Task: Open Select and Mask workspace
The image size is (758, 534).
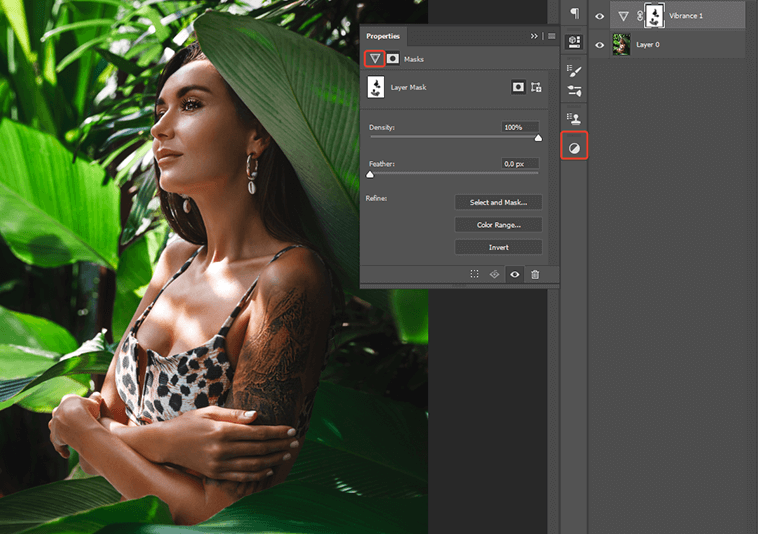Action: click(x=498, y=202)
